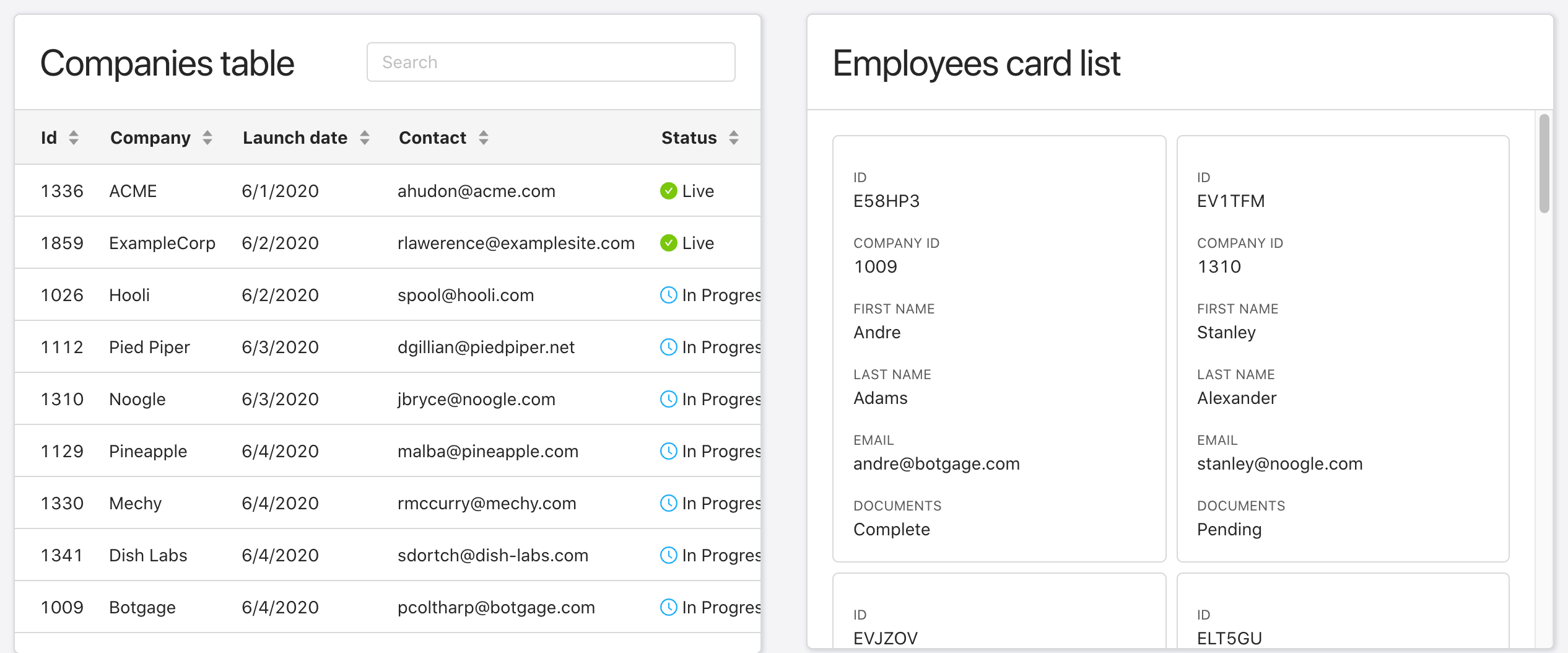The image size is (1568, 653).
Task: Click company id 1336 cell
Action: 62,191
